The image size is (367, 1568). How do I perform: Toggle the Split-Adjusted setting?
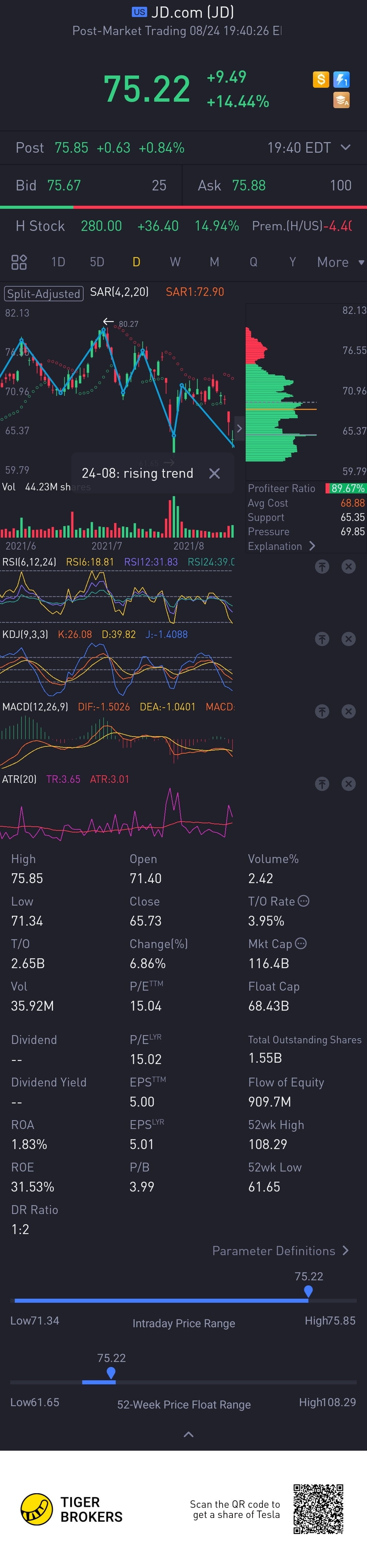pyautogui.click(x=44, y=293)
